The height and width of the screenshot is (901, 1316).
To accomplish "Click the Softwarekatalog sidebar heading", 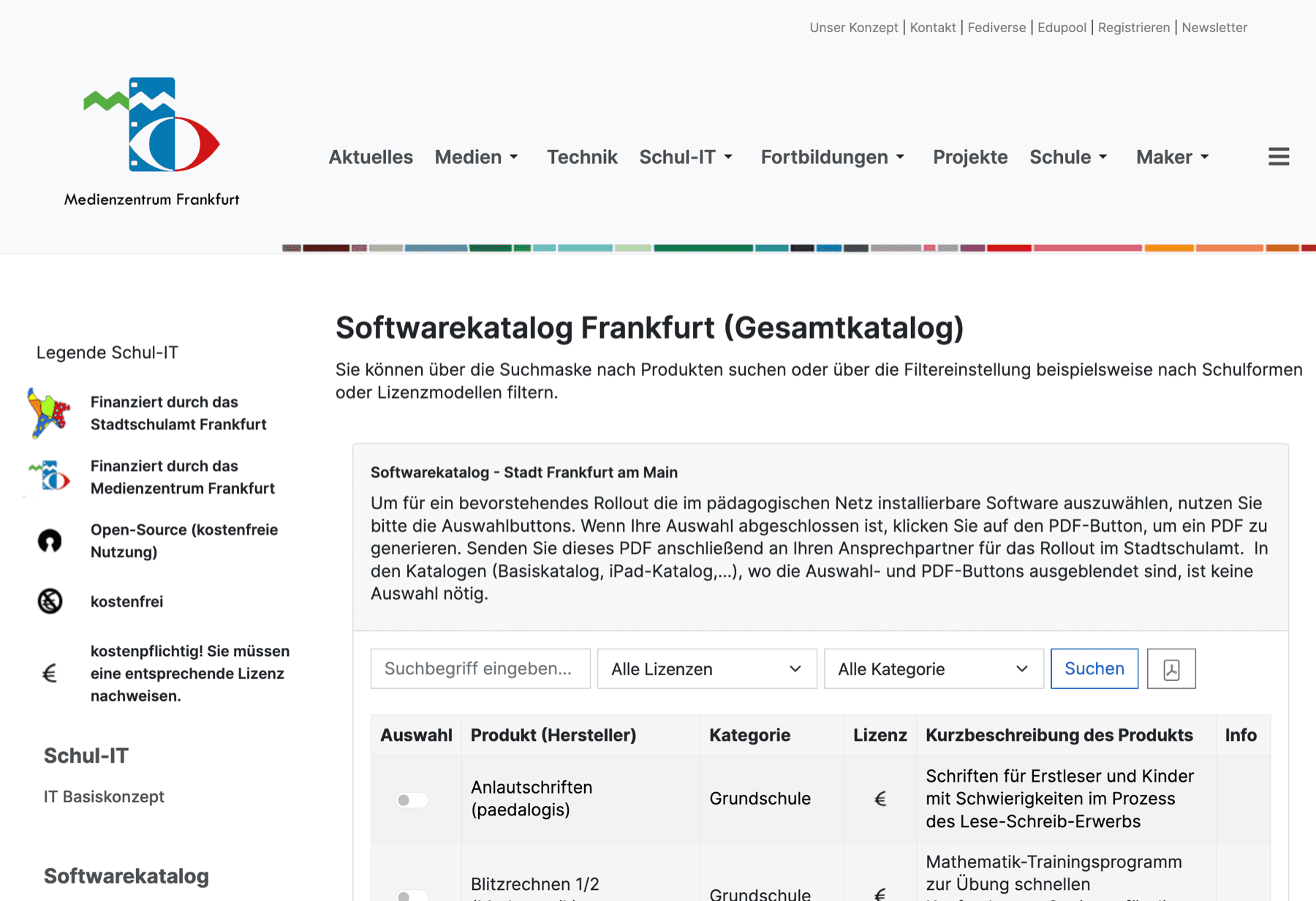I will (126, 875).
